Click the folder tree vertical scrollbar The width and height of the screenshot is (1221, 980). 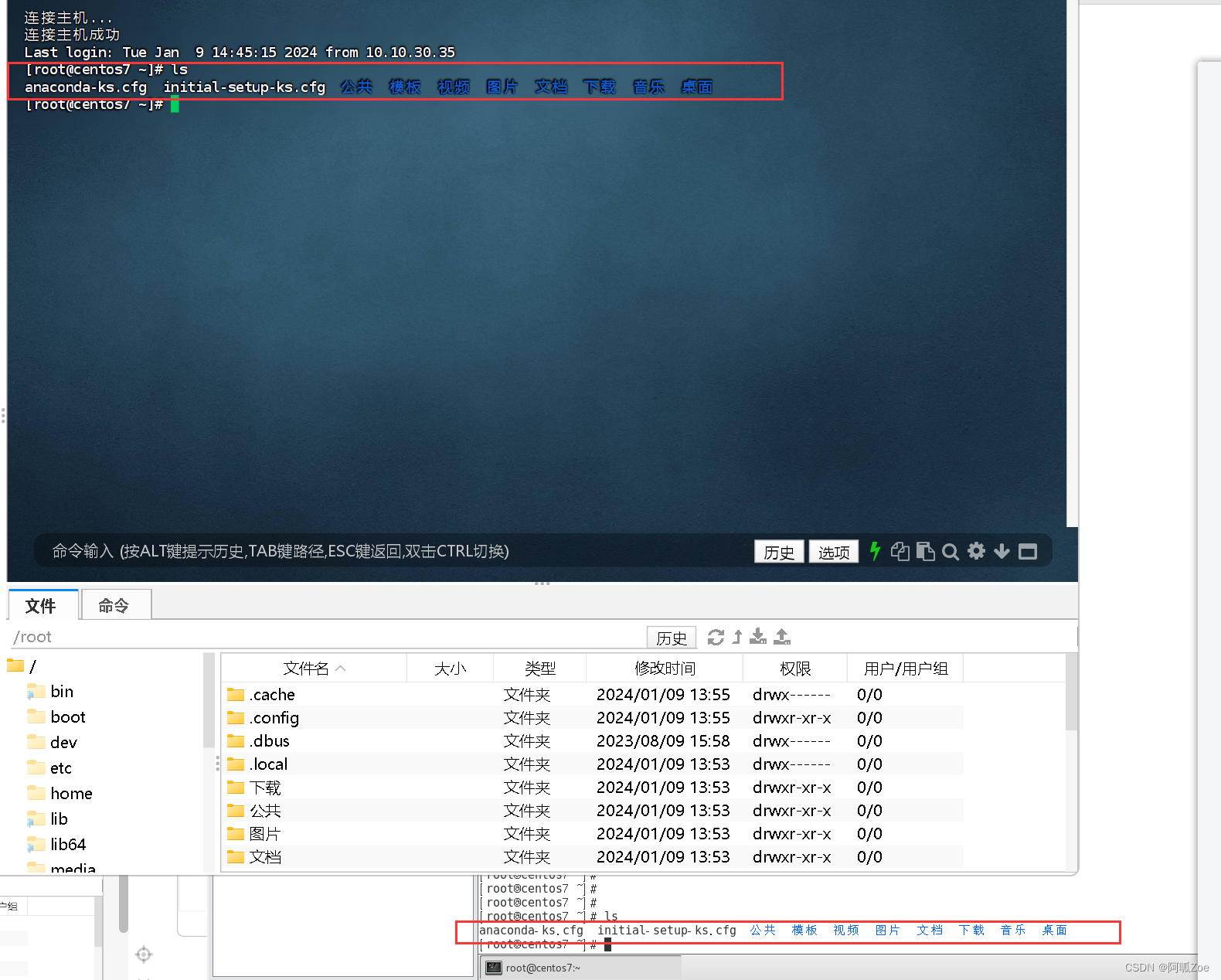209,701
